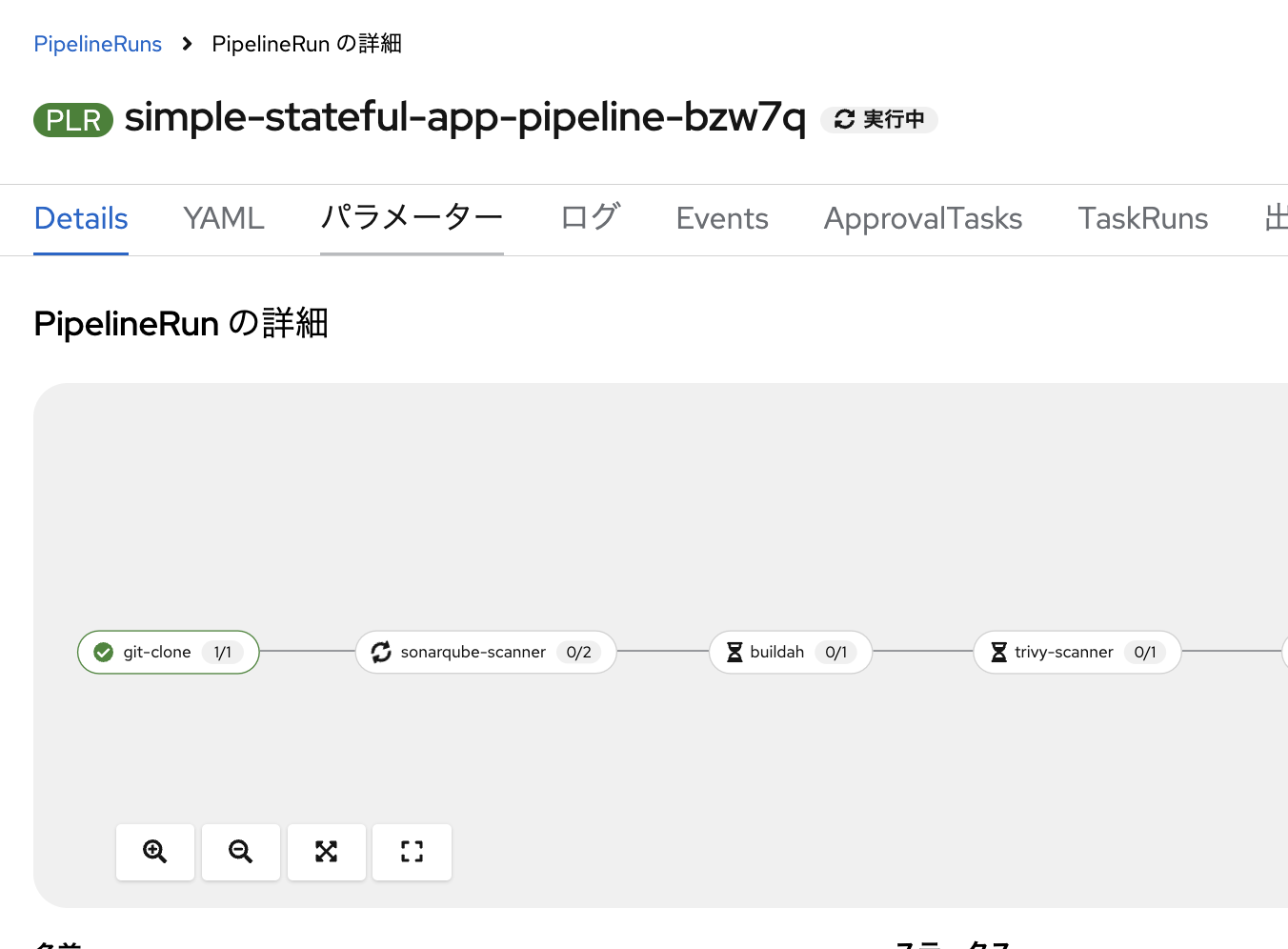The height and width of the screenshot is (949, 1288).
Task: Click the 実行中 running status badge
Action: point(879,119)
